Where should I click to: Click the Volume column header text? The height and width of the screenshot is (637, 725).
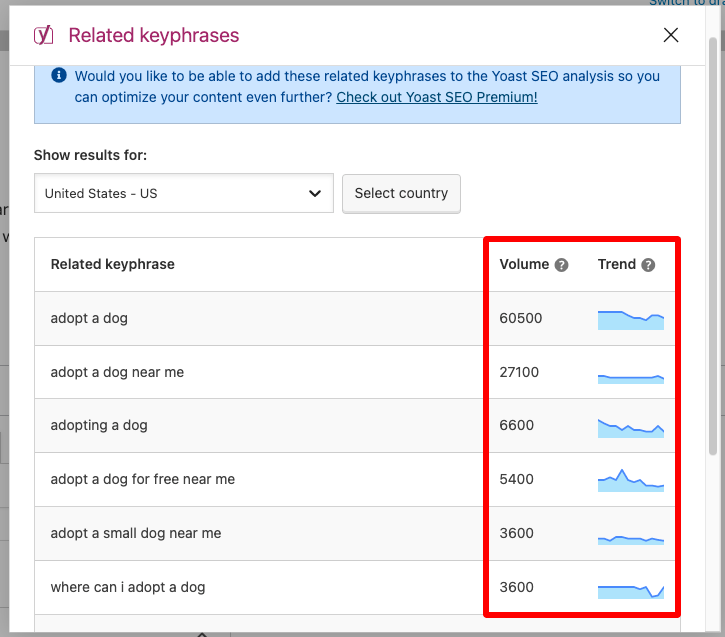524,264
